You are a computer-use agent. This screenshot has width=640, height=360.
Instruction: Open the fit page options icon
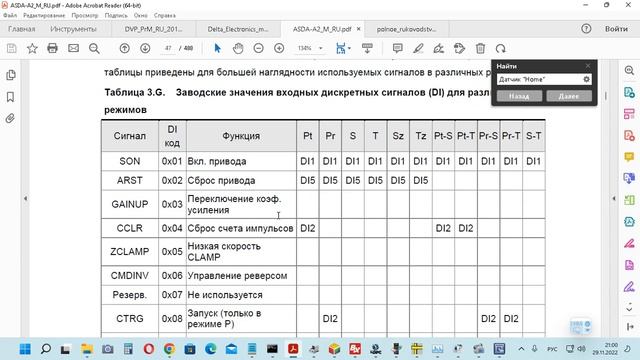343,48
